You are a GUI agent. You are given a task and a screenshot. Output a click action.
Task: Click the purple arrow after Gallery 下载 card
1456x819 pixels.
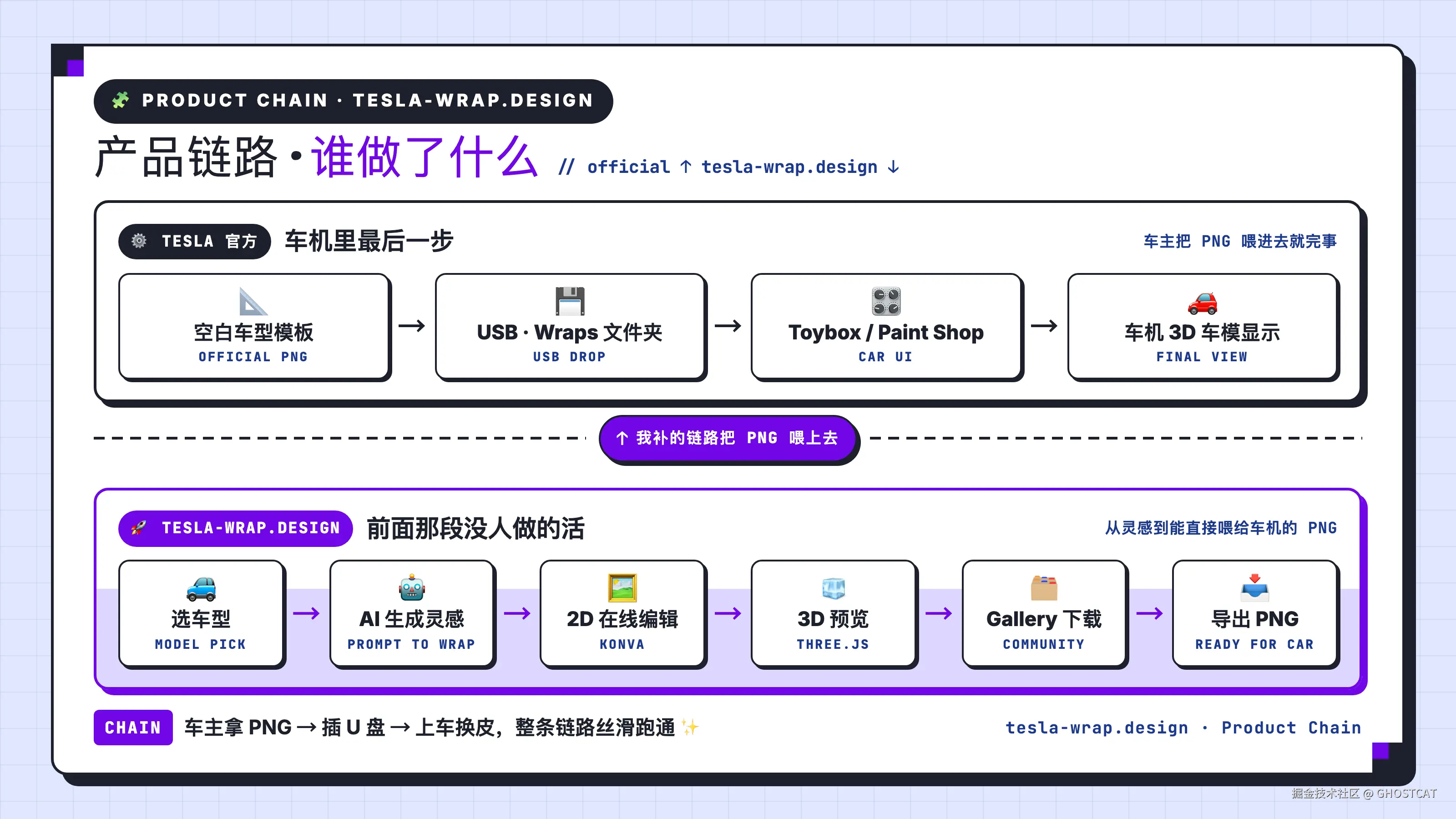[1150, 613]
